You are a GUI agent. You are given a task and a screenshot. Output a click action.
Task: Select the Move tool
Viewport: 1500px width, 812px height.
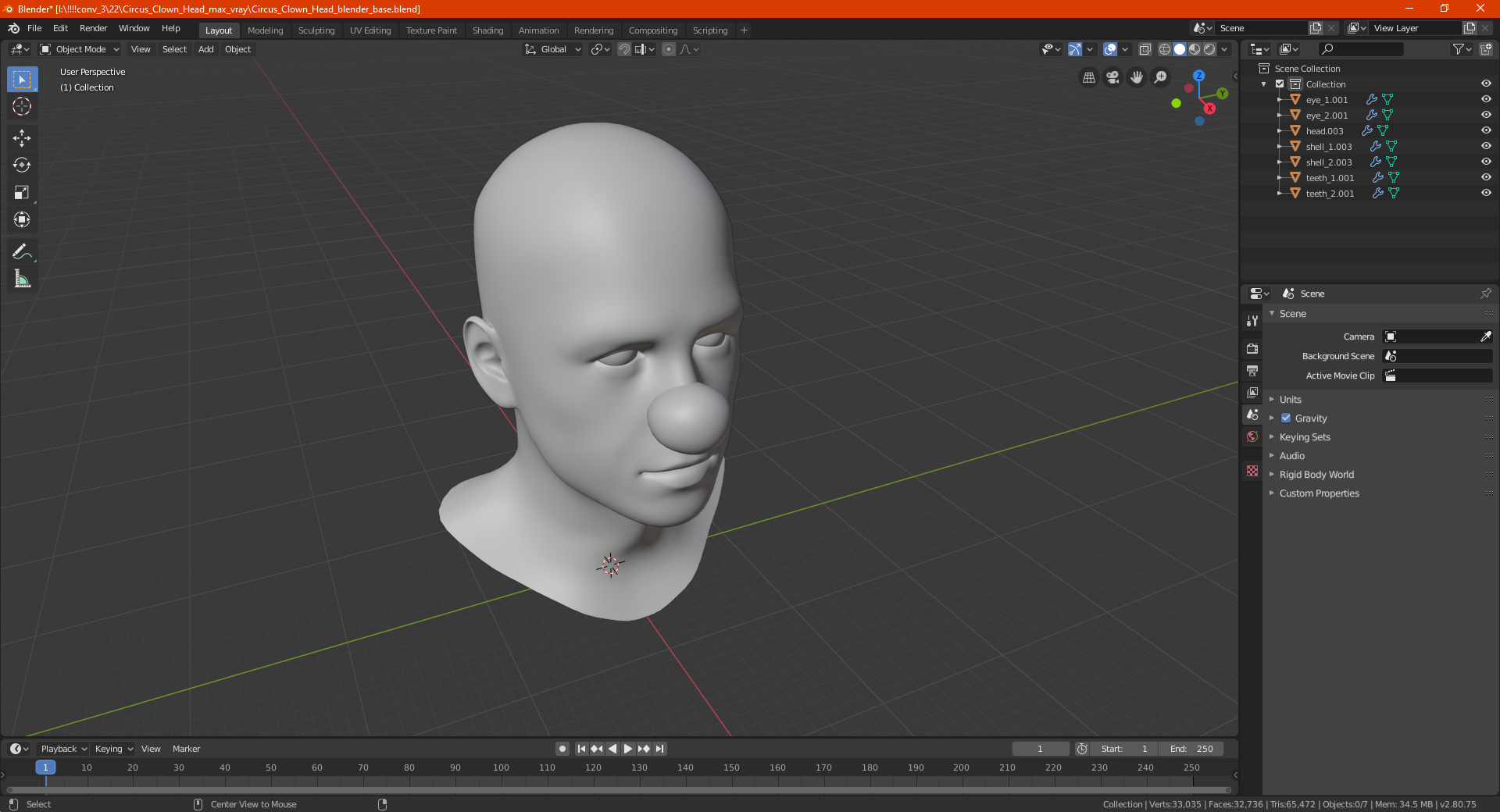22,138
